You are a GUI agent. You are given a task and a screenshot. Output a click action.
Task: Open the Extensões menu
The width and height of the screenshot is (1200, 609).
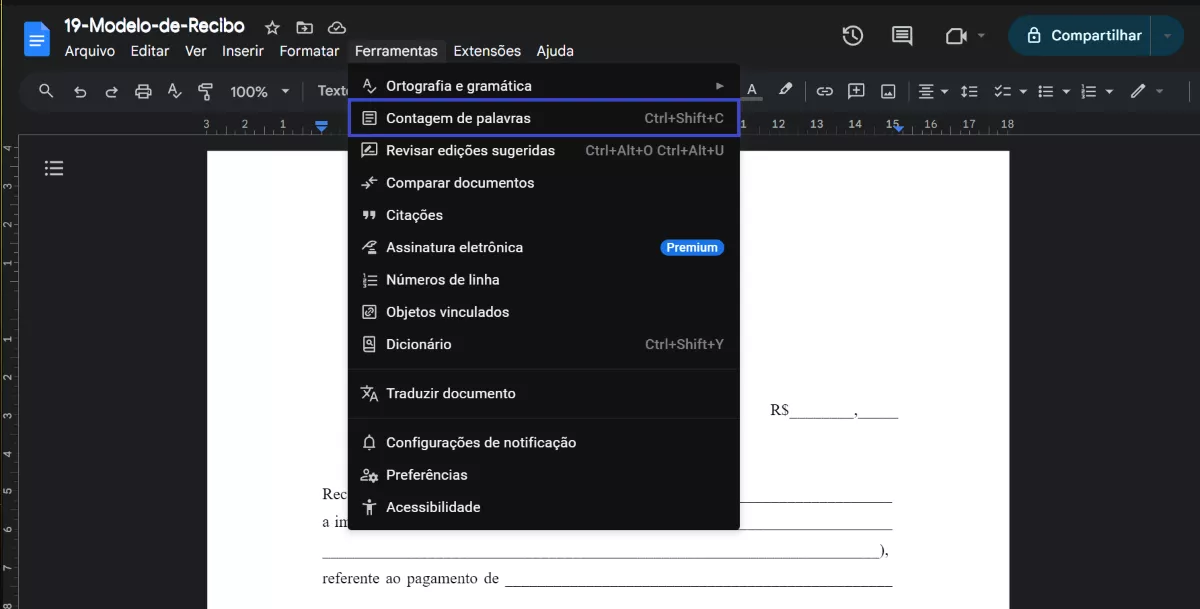(x=487, y=51)
